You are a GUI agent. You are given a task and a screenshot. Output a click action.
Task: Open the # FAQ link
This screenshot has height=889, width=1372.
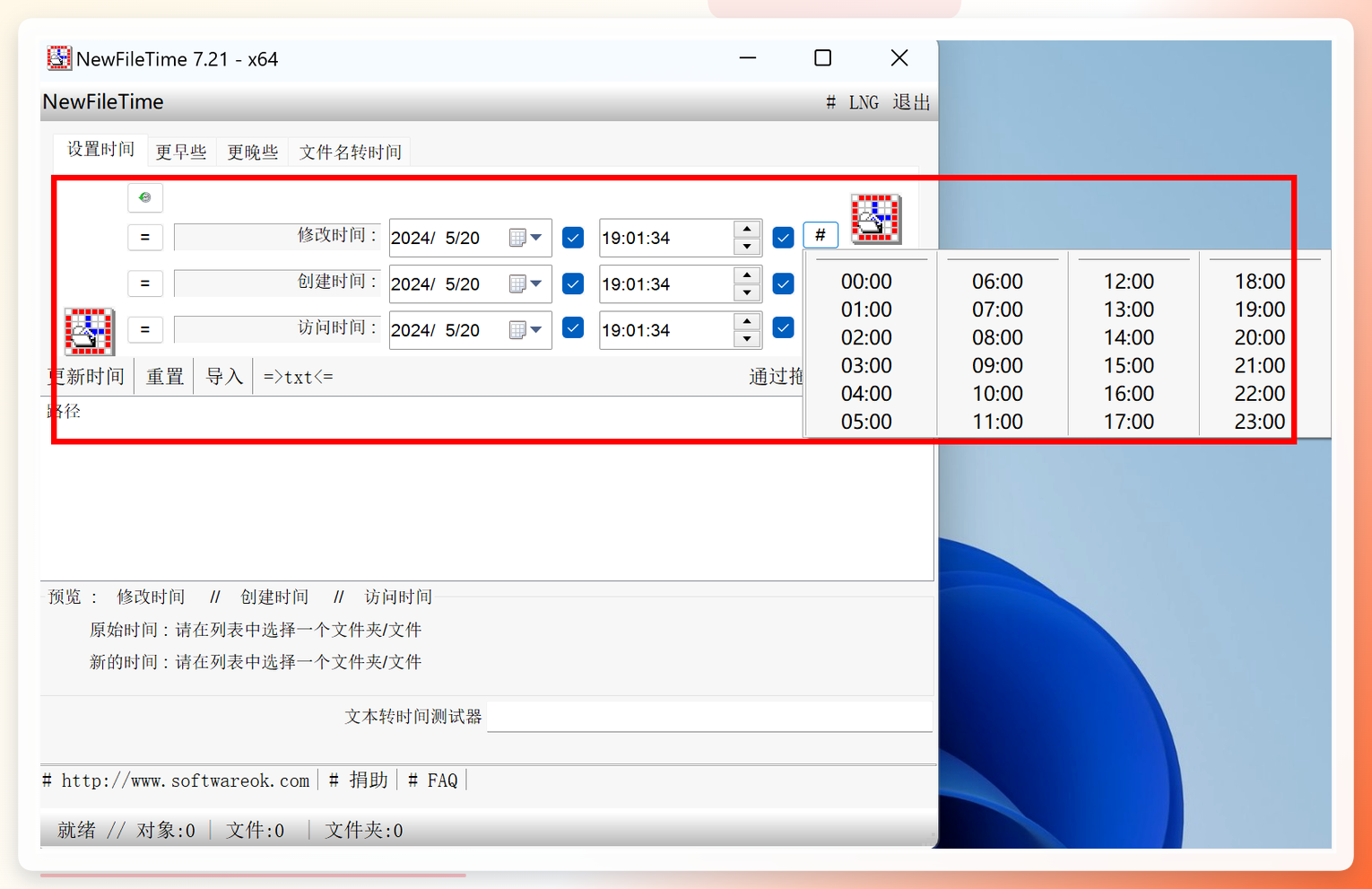pyautogui.click(x=432, y=780)
